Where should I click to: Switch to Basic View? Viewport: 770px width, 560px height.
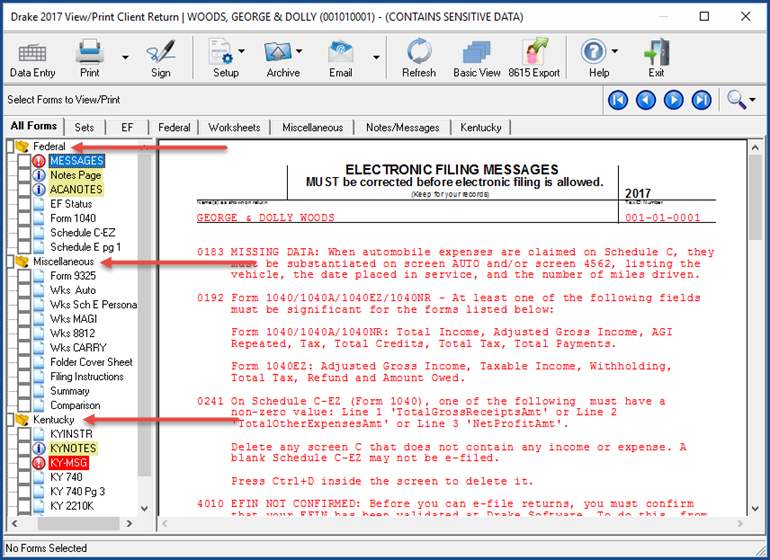pyautogui.click(x=477, y=58)
